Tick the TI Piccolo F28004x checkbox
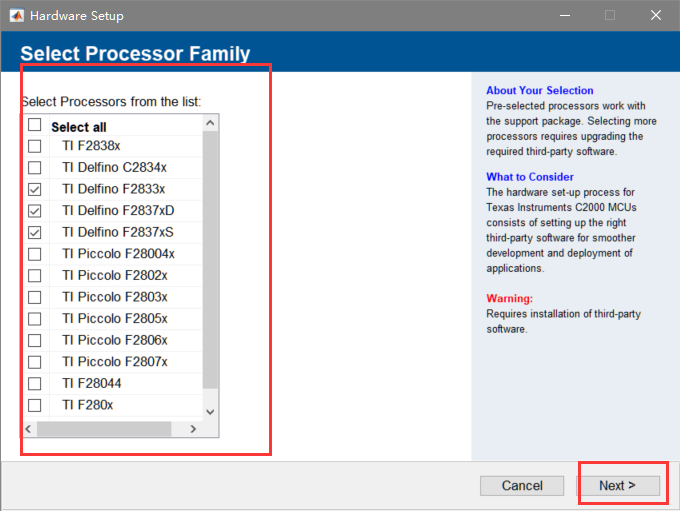The image size is (680, 511). 35,254
